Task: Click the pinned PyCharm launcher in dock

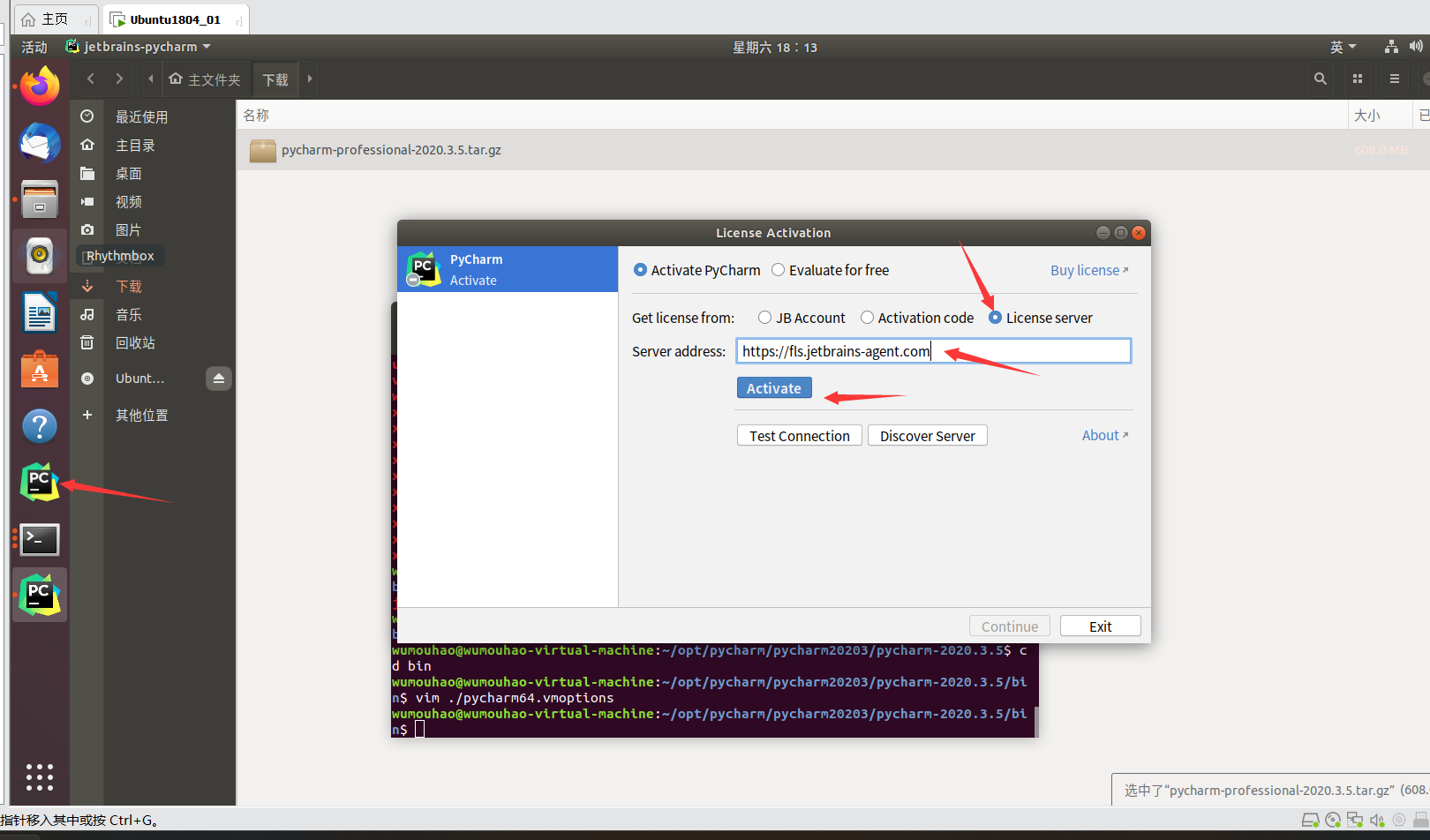Action: click(40, 483)
